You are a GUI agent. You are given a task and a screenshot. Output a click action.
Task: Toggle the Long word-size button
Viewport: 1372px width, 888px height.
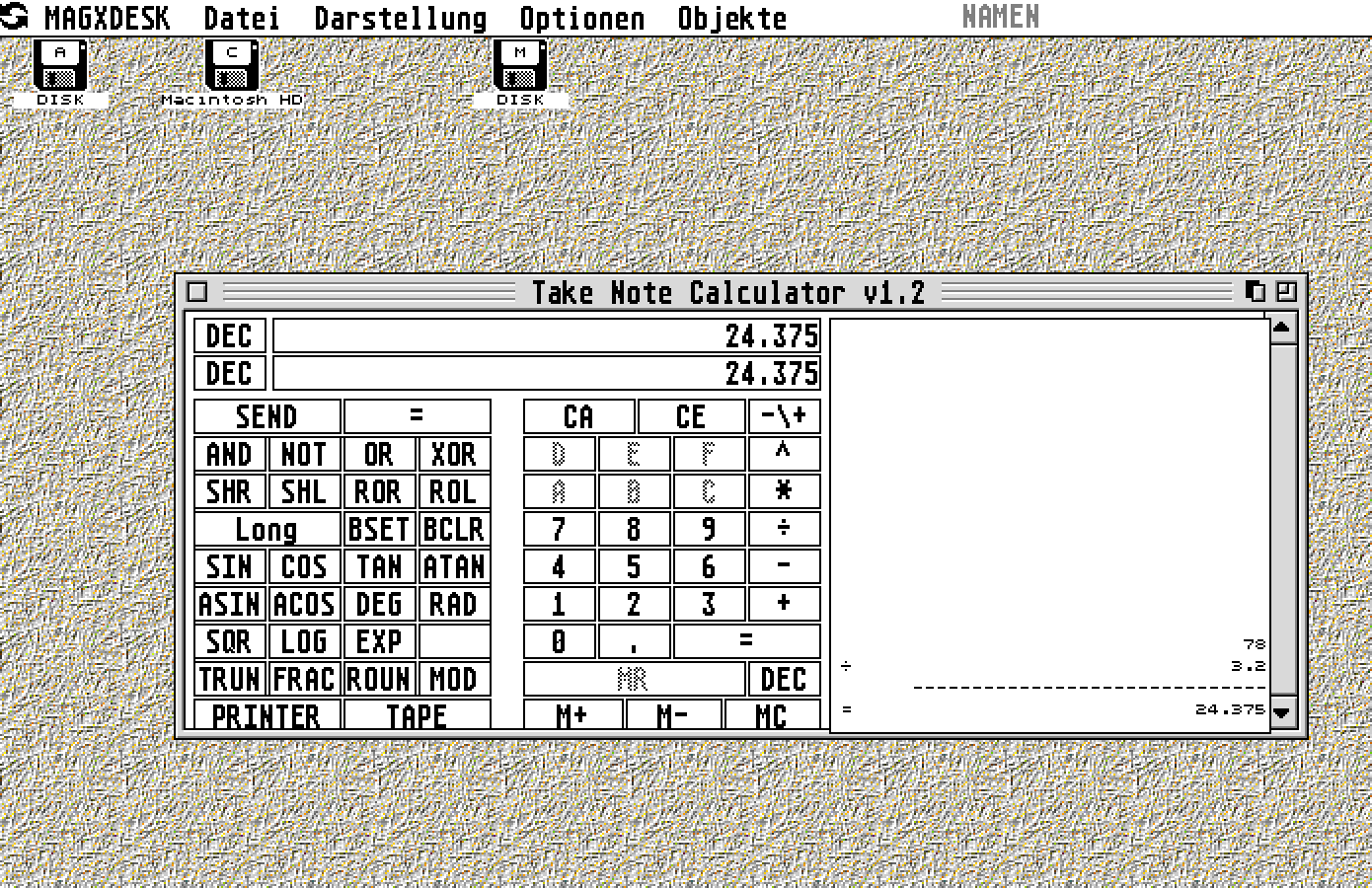point(267,530)
